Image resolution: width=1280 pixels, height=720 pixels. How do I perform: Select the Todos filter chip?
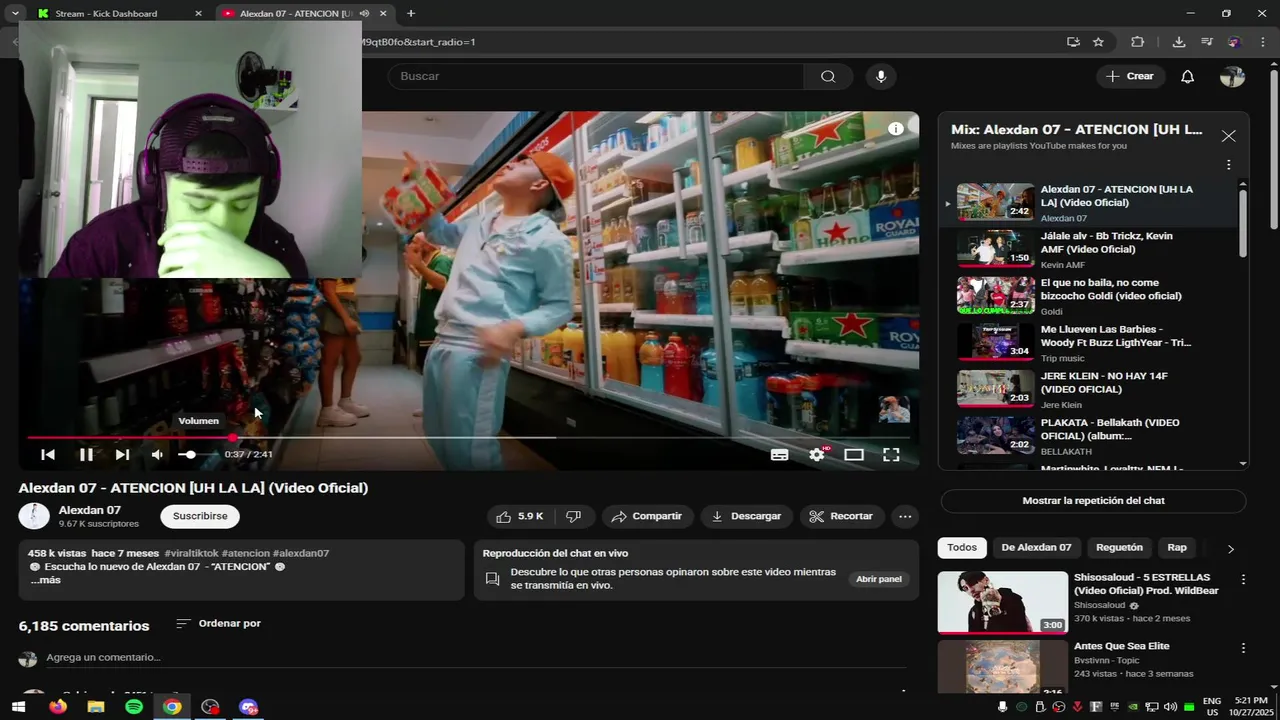[x=962, y=547]
